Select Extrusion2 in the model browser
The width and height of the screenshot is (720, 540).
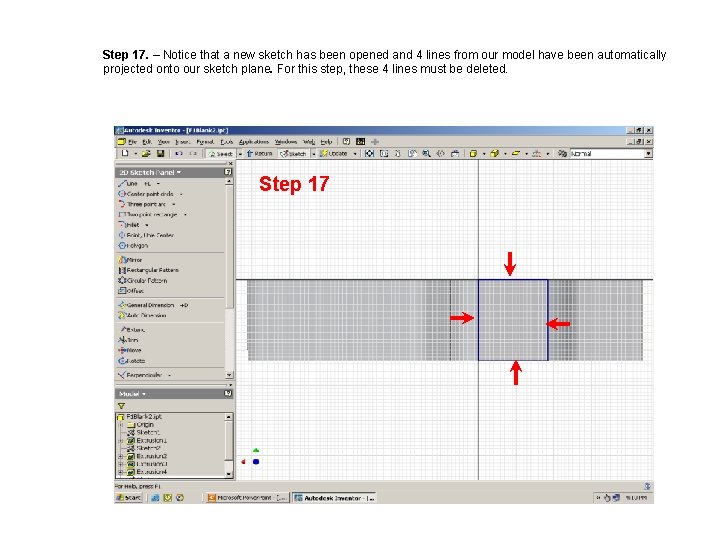coord(147,456)
